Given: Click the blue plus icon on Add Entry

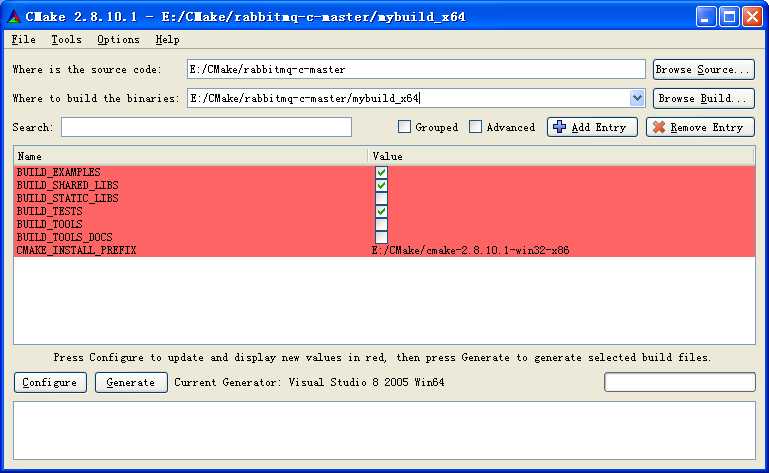Looking at the screenshot, I should [x=559, y=127].
